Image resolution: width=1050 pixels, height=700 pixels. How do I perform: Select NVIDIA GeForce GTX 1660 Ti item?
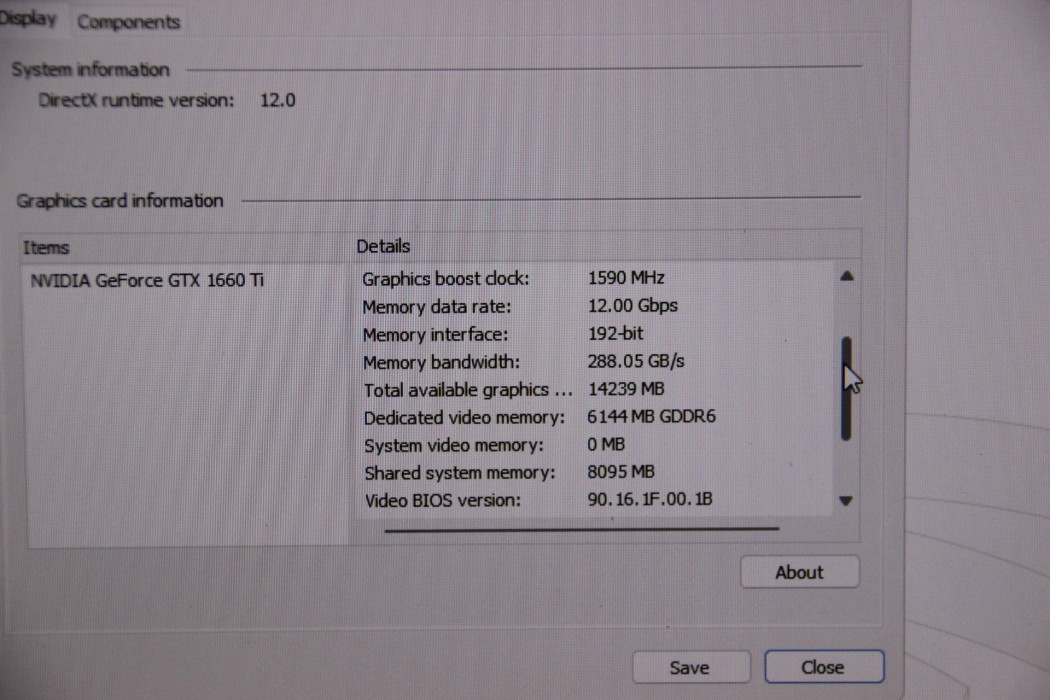147,280
